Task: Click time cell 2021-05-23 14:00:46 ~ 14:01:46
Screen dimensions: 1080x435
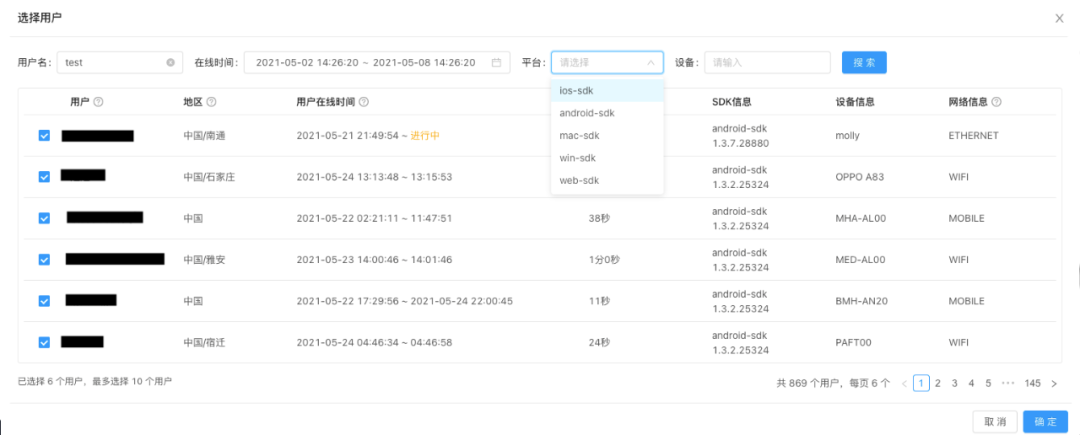Action: tap(374, 259)
